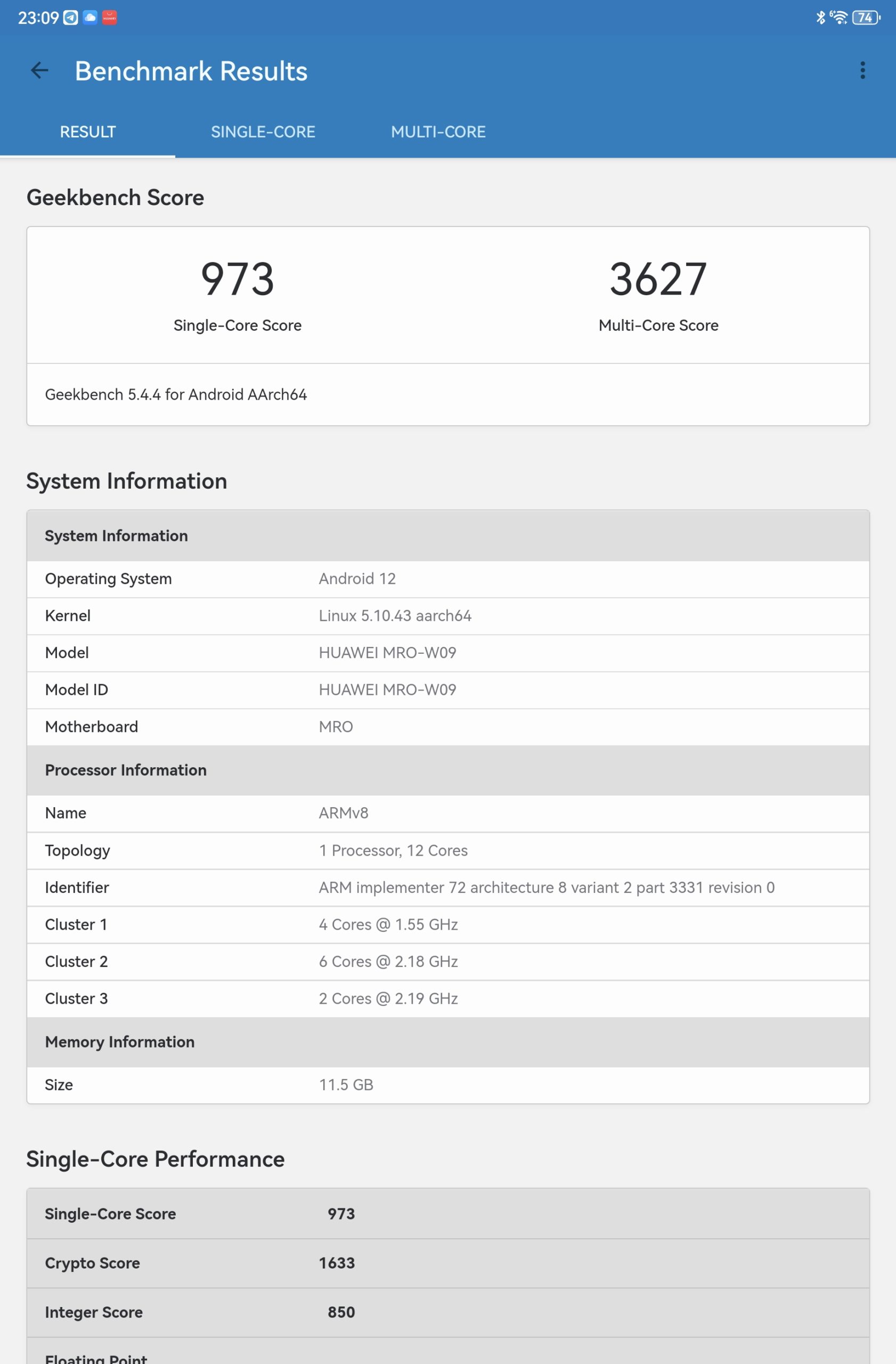This screenshot has width=896, height=1364.
Task: Switch to the RESULT tab
Action: pos(88,132)
